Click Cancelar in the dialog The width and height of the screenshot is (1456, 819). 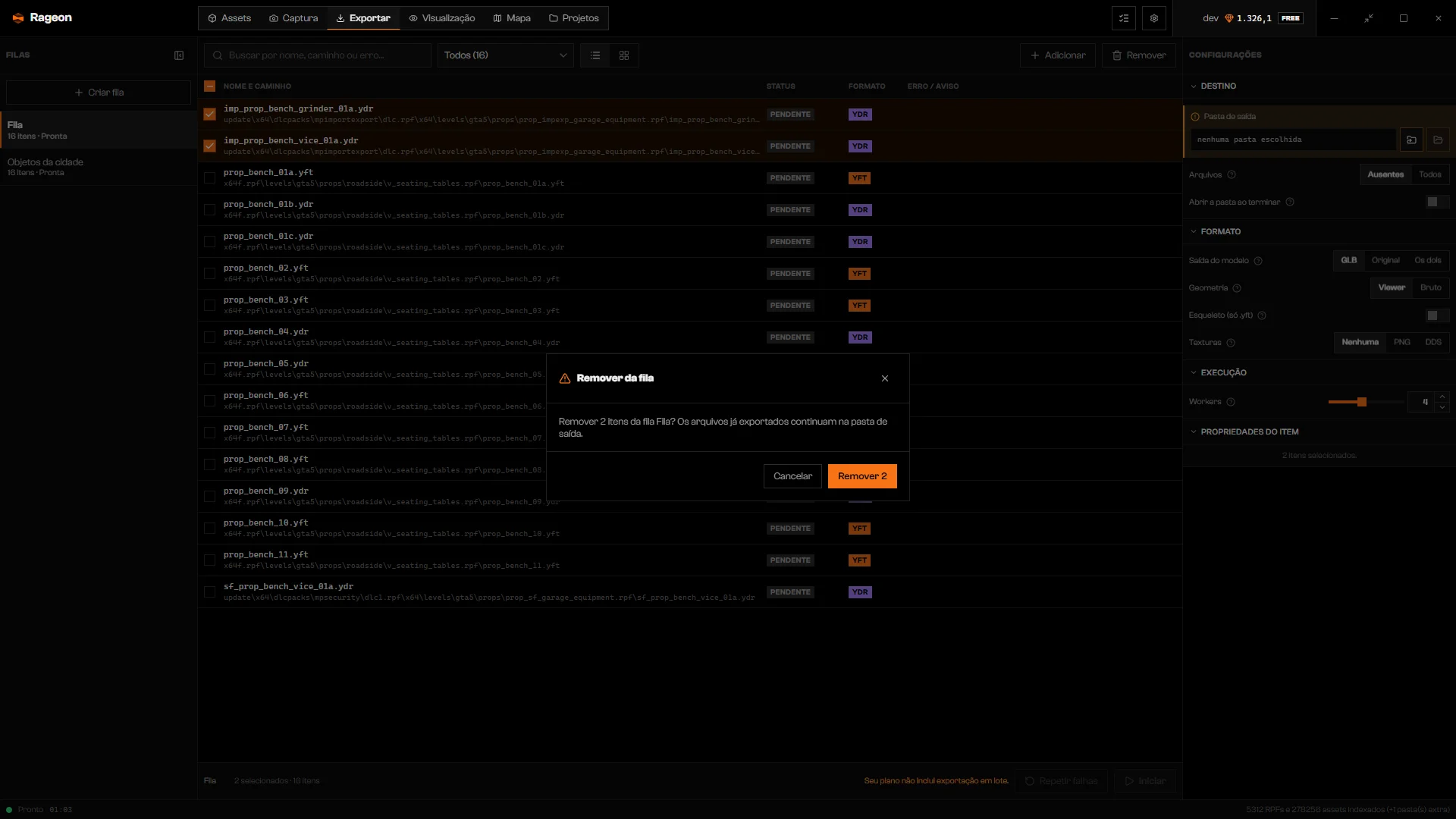click(x=792, y=476)
